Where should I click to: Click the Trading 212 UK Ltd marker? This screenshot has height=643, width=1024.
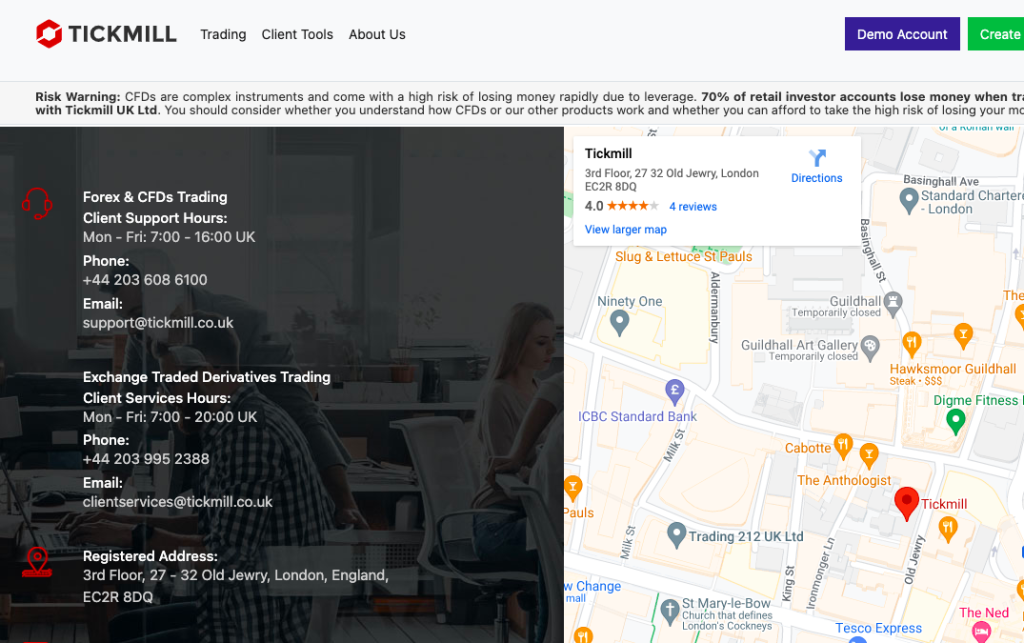tap(677, 536)
